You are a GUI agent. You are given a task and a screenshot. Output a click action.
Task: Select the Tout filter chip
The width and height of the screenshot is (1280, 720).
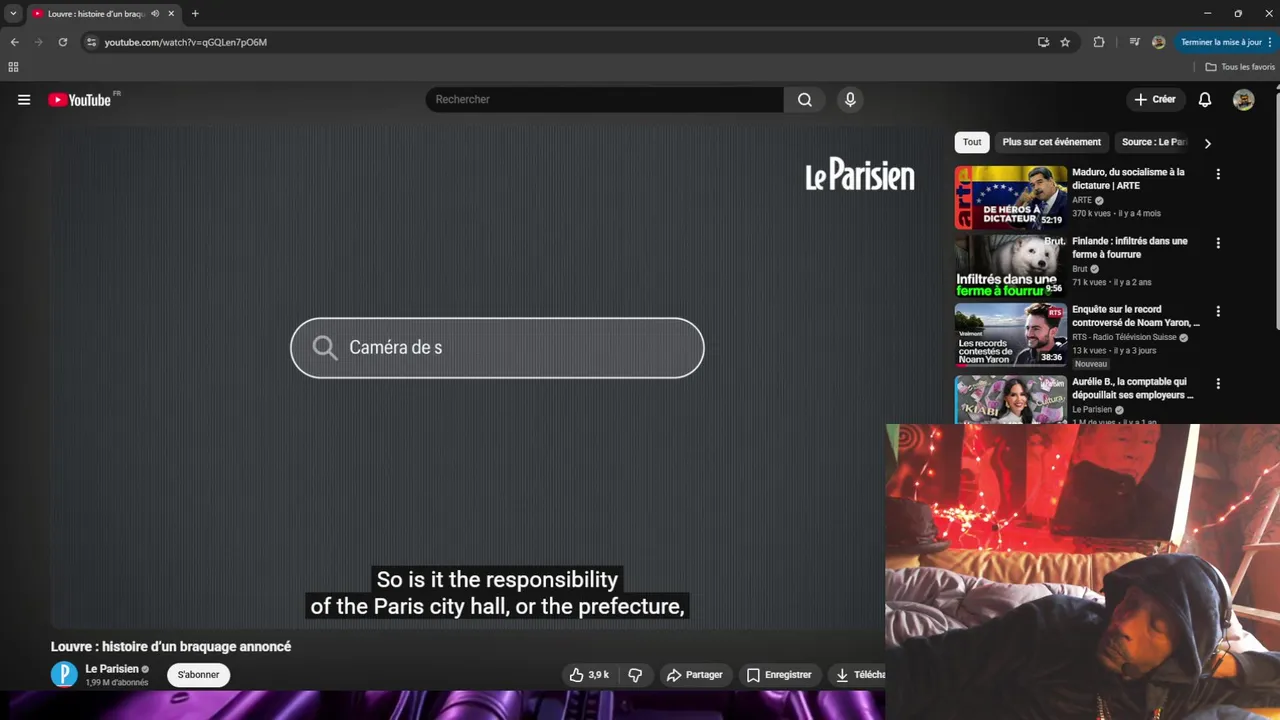[972, 142]
